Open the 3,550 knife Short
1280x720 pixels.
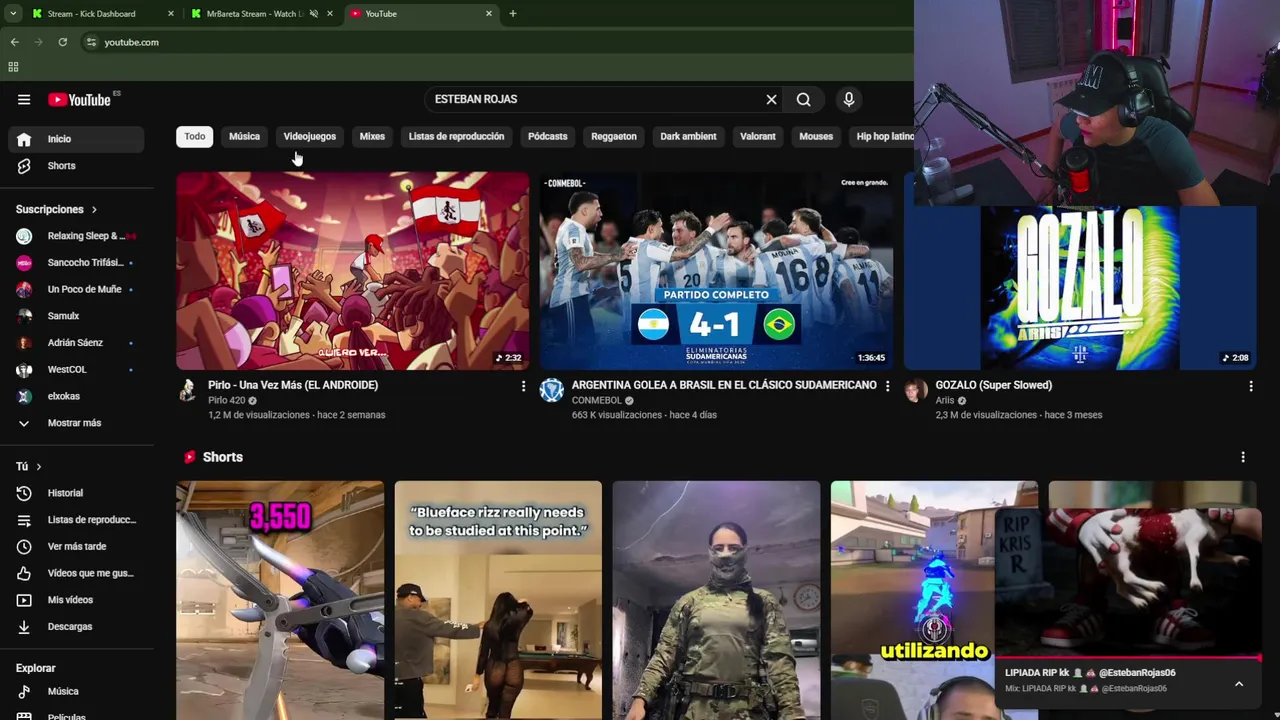click(280, 600)
